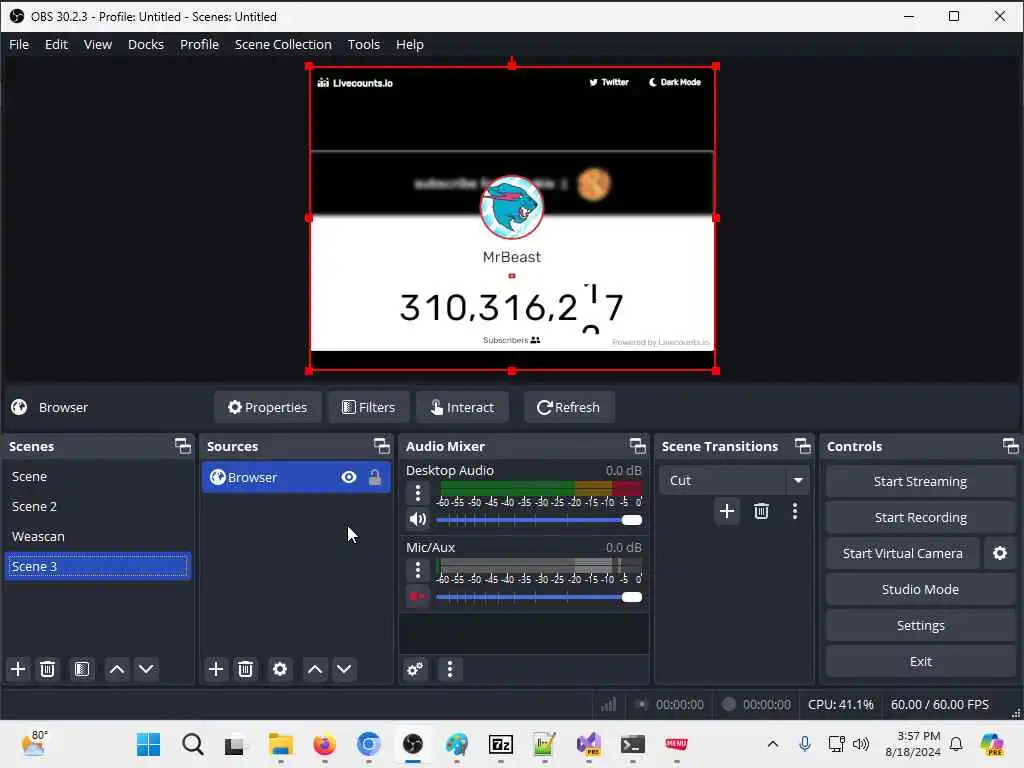Open OBS Settings button
Screen dimensions: 1024x768
click(x=920, y=625)
